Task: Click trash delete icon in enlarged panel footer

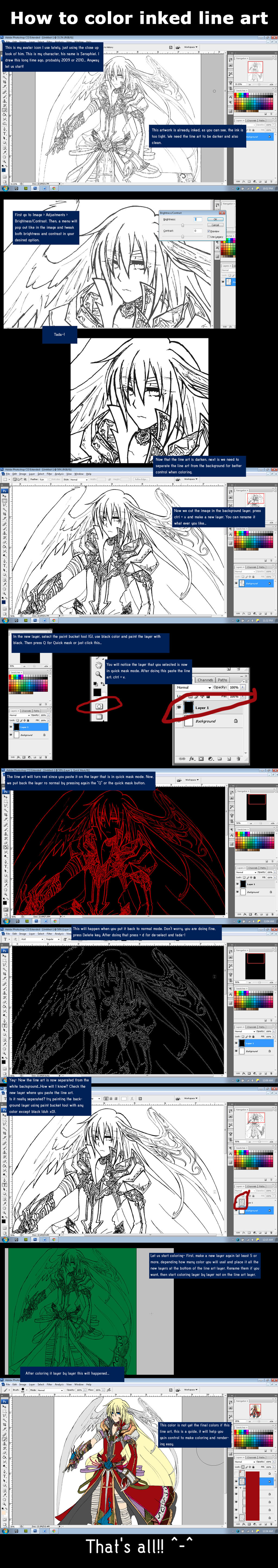Action: (238, 759)
